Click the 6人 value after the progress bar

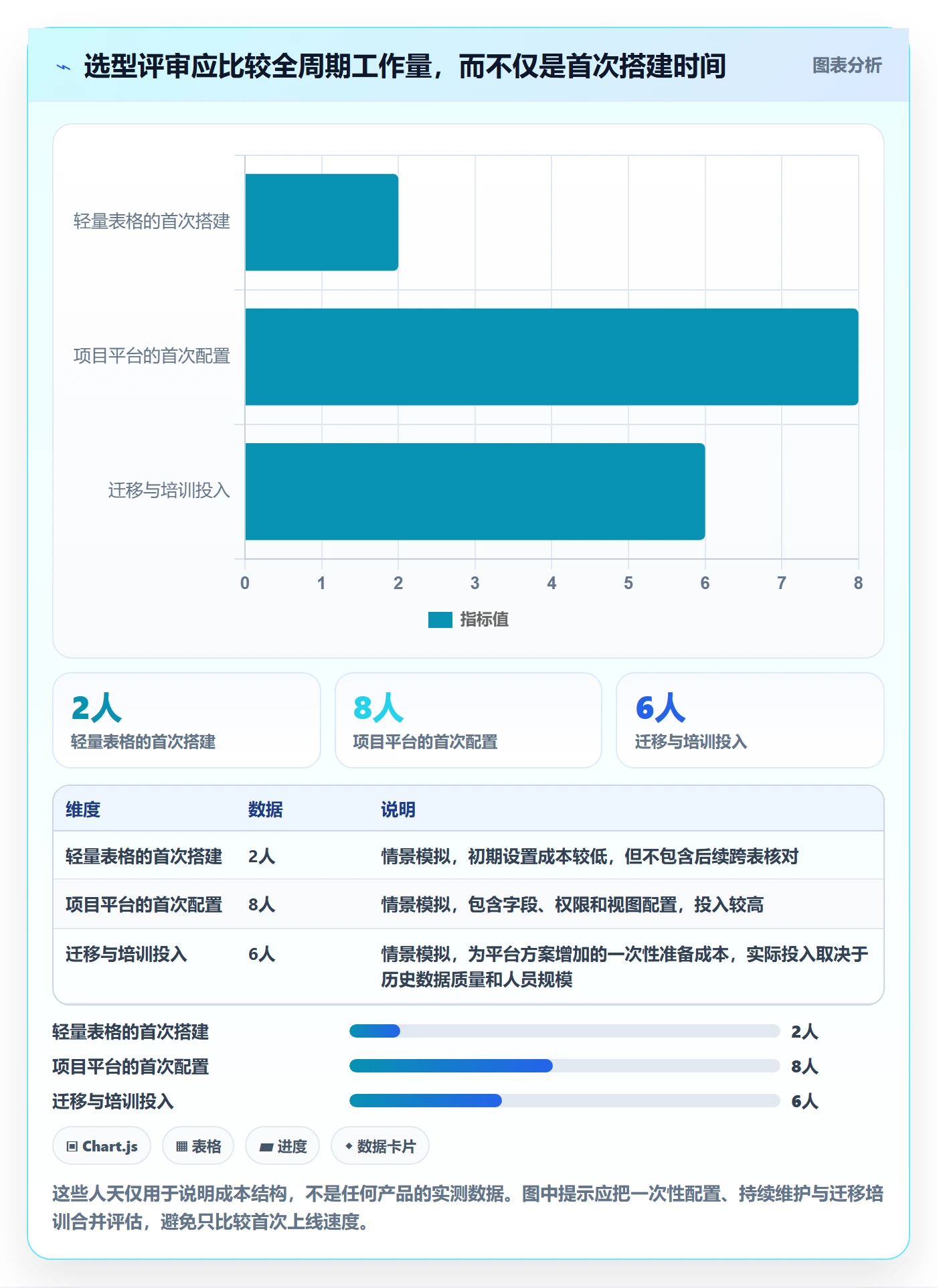804,1101
